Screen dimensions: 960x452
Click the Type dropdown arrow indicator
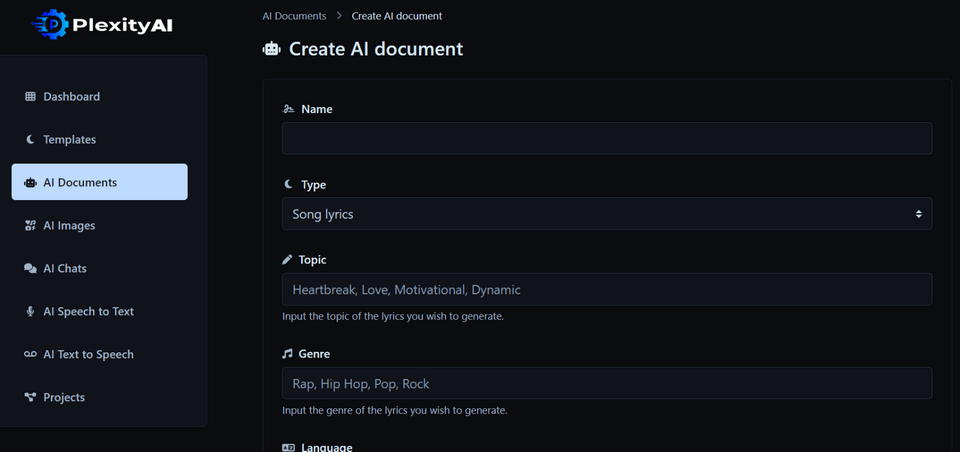tap(918, 214)
